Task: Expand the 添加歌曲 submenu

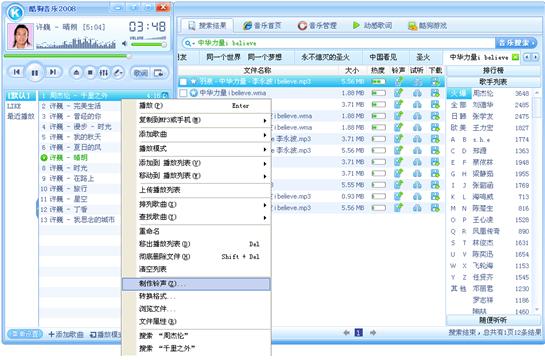Action: 196,134
